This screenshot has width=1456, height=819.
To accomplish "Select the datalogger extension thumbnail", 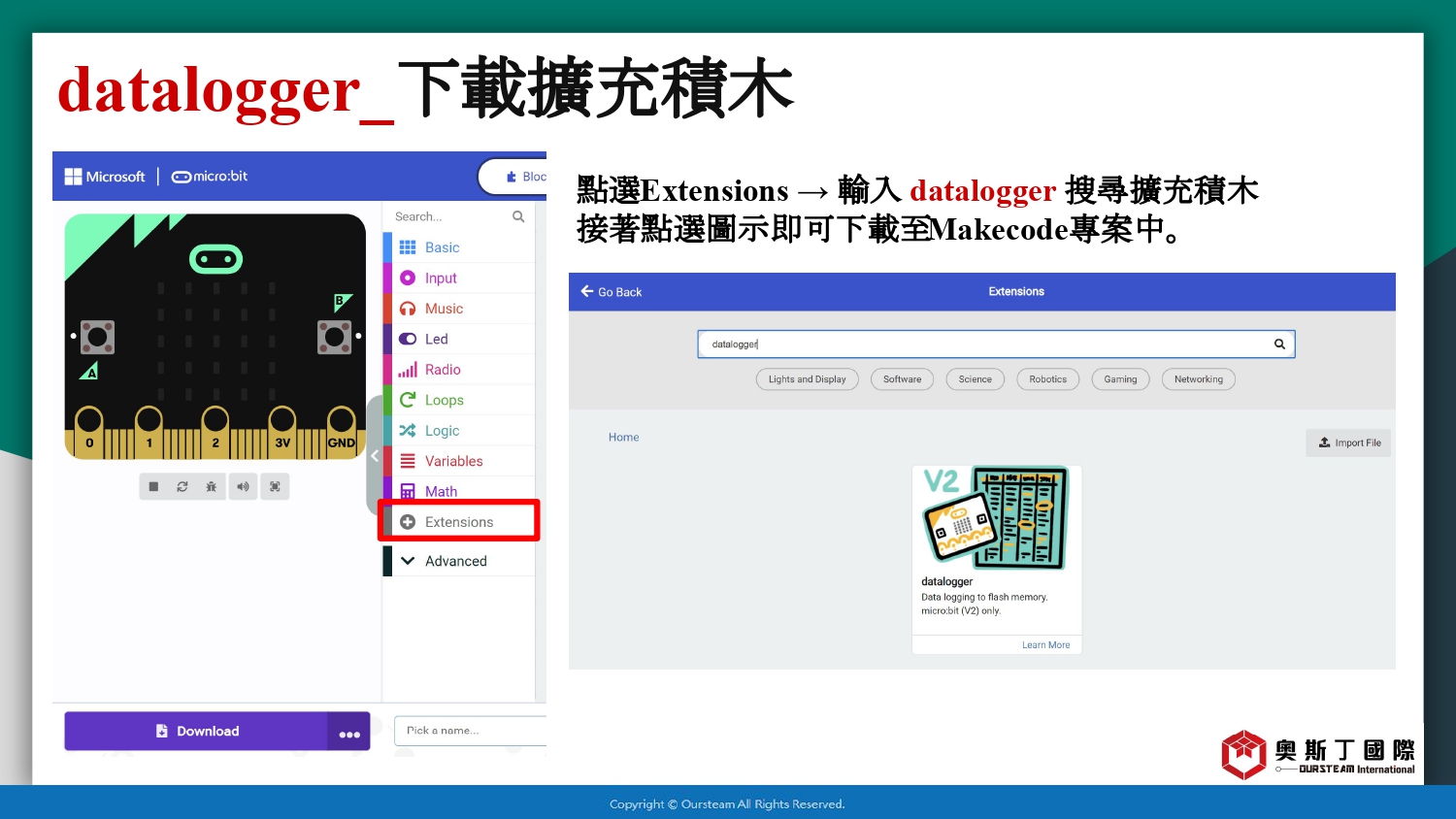I will pos(996,517).
